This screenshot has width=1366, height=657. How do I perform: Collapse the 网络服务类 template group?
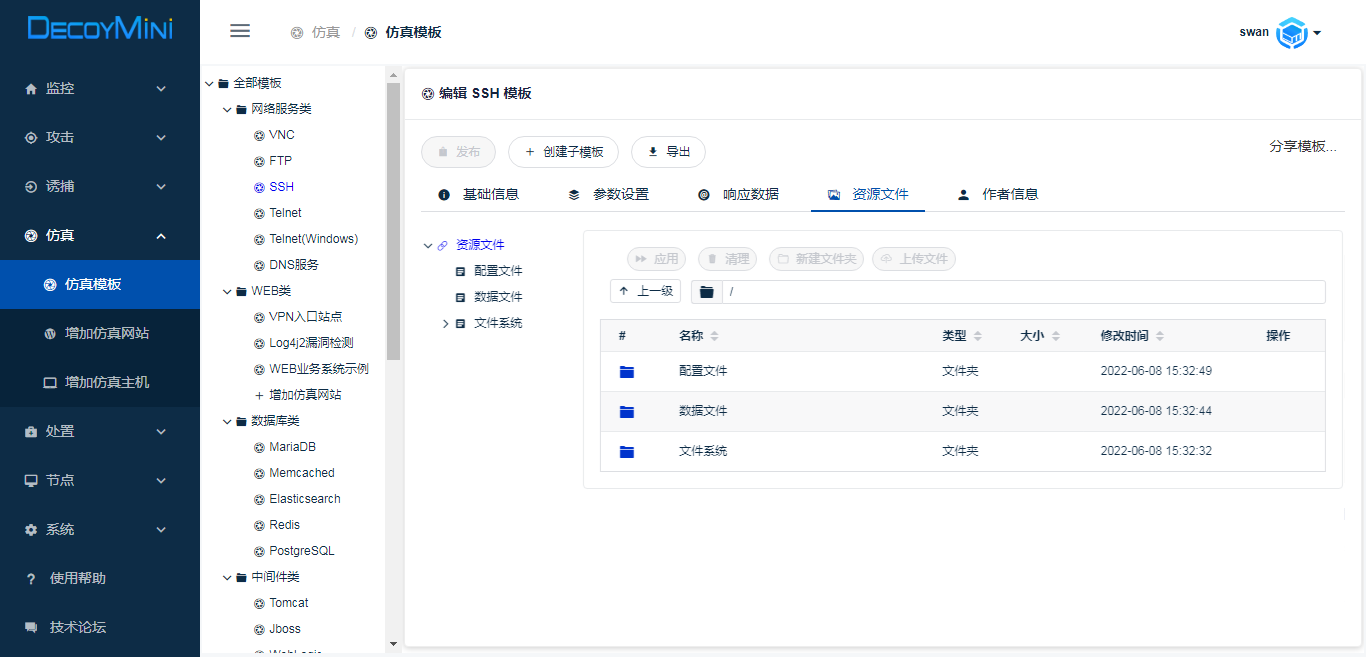(x=227, y=109)
